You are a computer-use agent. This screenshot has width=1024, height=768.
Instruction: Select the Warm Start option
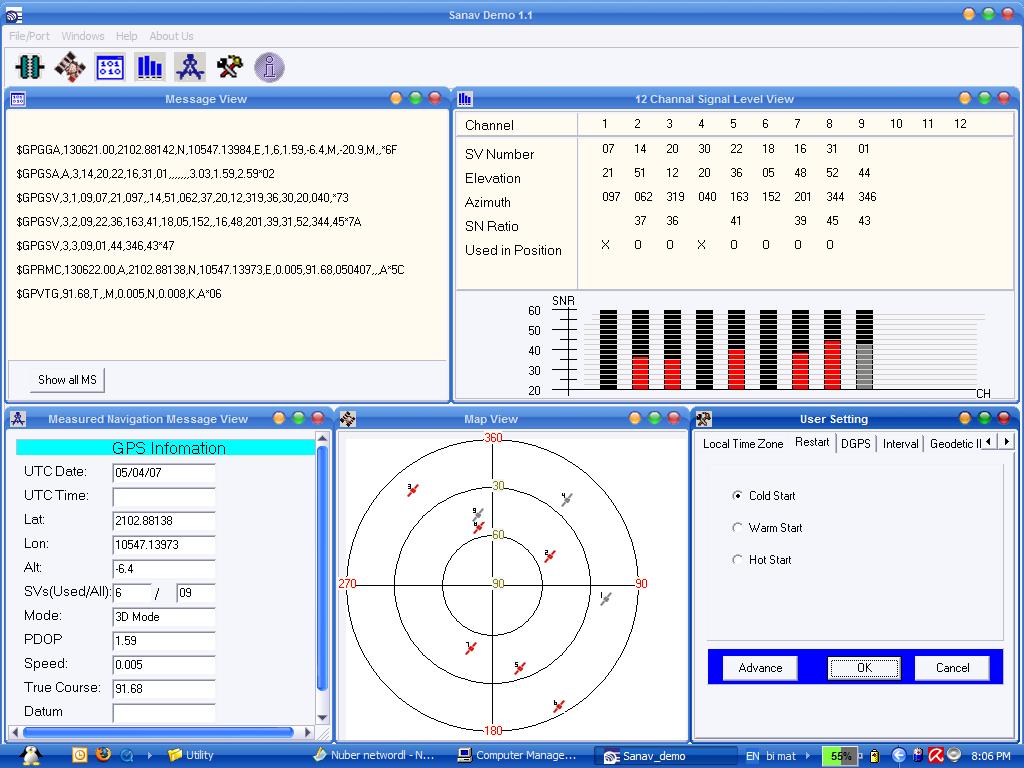pyautogui.click(x=738, y=528)
